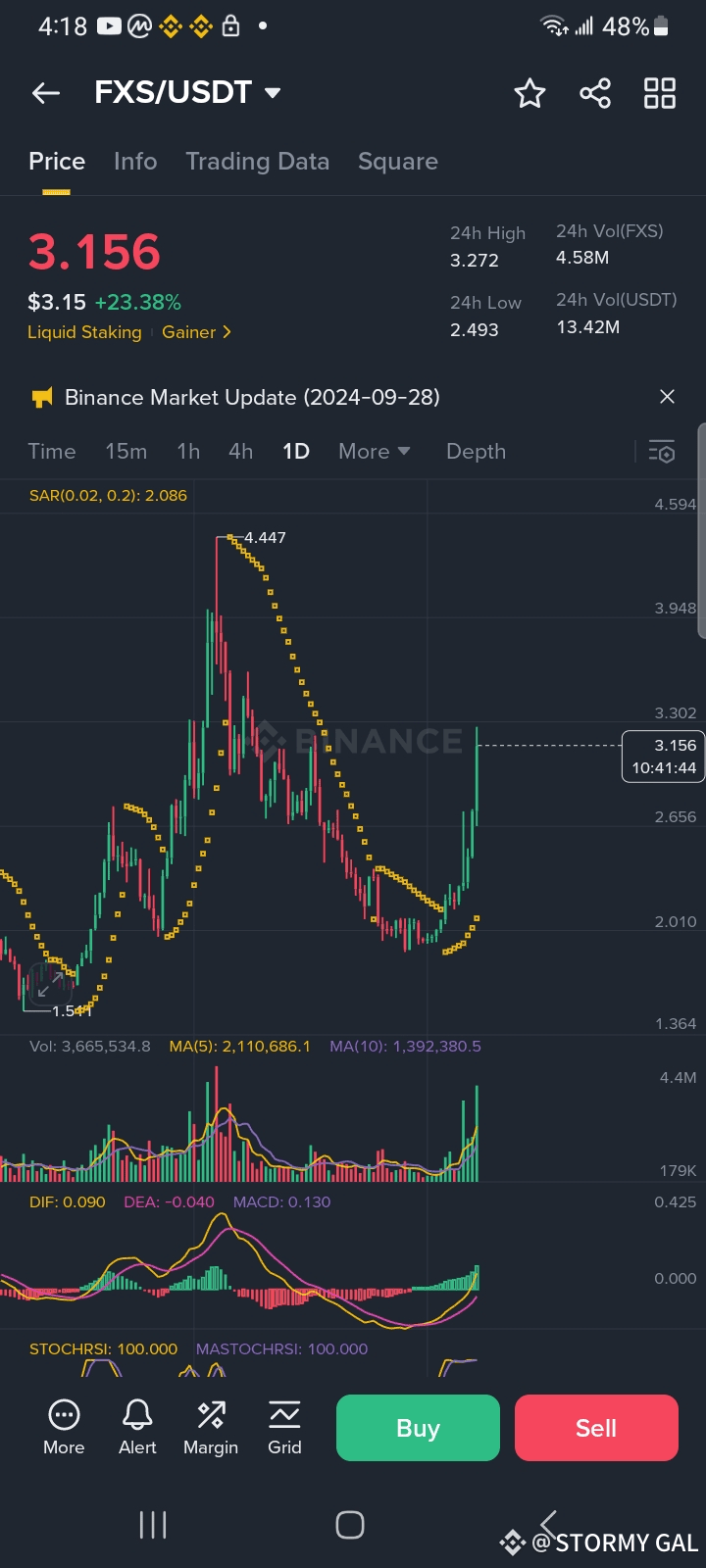Select the 4h chart interval
Image resolution: width=706 pixels, height=1568 pixels.
tap(240, 452)
